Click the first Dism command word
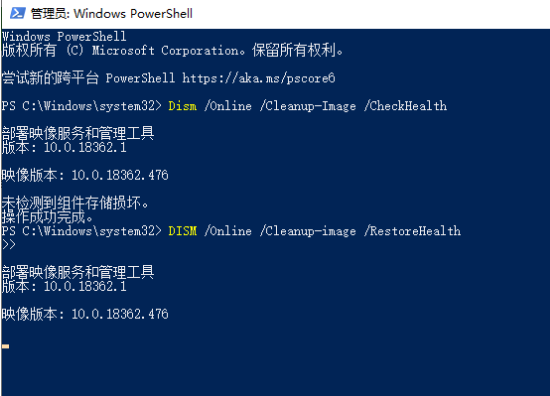 pos(182,106)
